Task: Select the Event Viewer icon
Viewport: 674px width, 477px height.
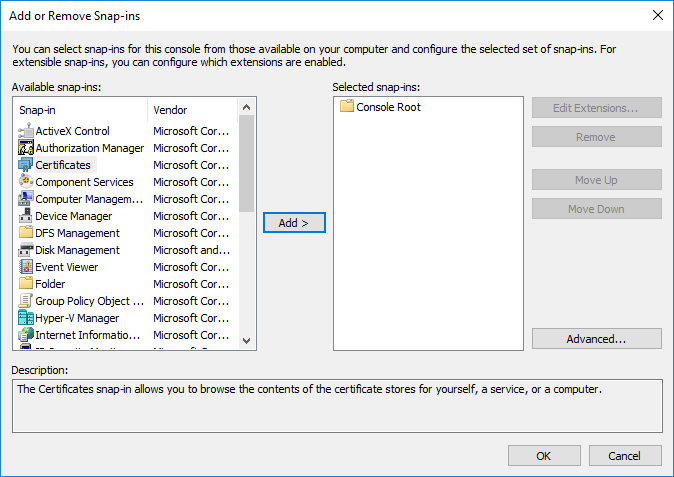Action: click(x=26, y=267)
